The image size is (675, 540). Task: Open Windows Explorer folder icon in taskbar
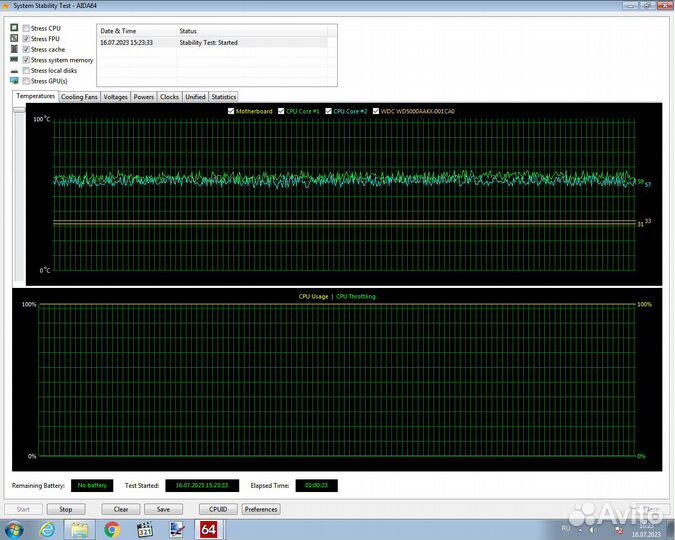[80, 529]
